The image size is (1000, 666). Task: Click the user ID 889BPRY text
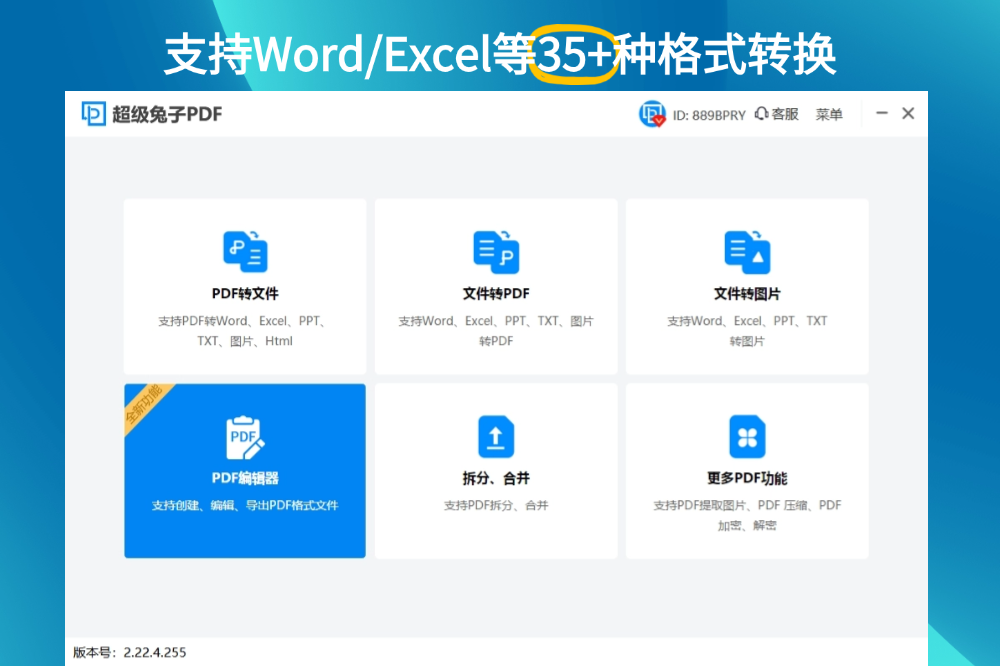tap(709, 115)
